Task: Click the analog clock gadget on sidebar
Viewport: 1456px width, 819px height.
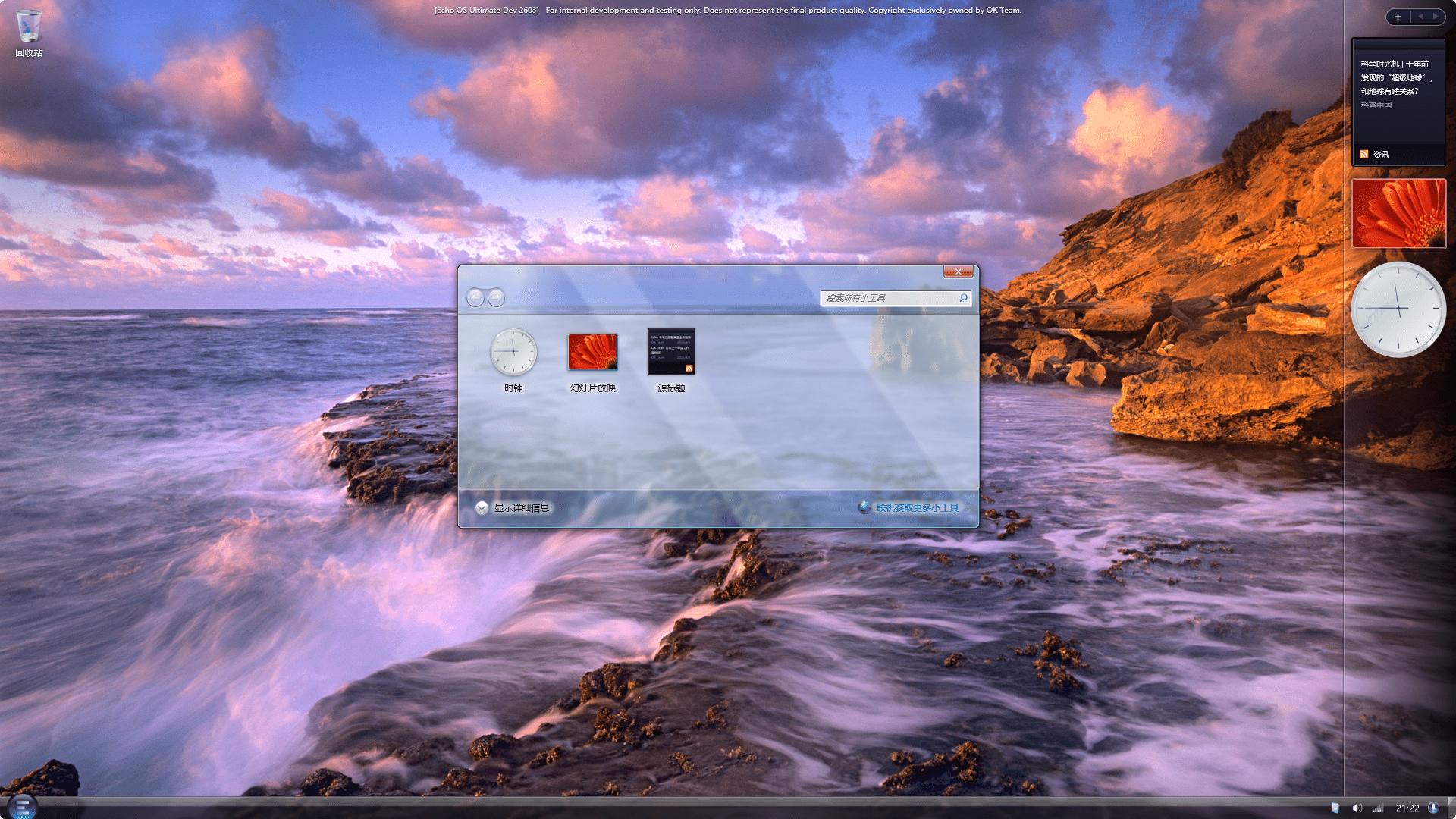Action: (x=1398, y=309)
